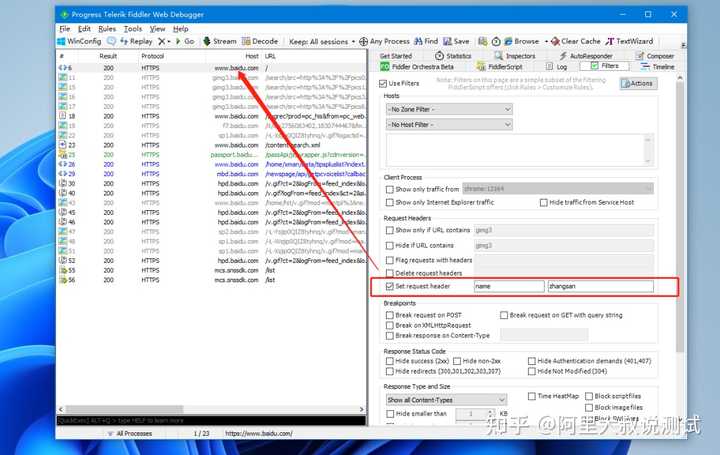This screenshot has width=720, height=455.
Task: Click the icon of session 6
Action: click(62, 68)
